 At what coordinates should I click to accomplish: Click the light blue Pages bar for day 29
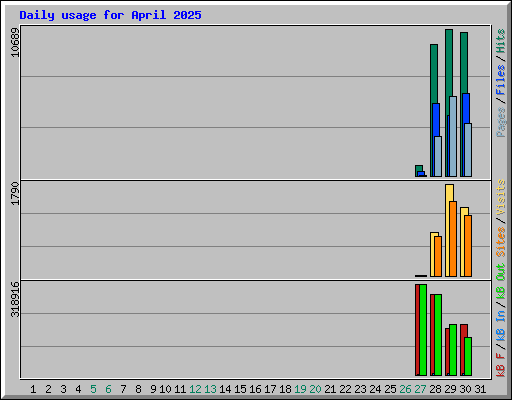pos(453,136)
